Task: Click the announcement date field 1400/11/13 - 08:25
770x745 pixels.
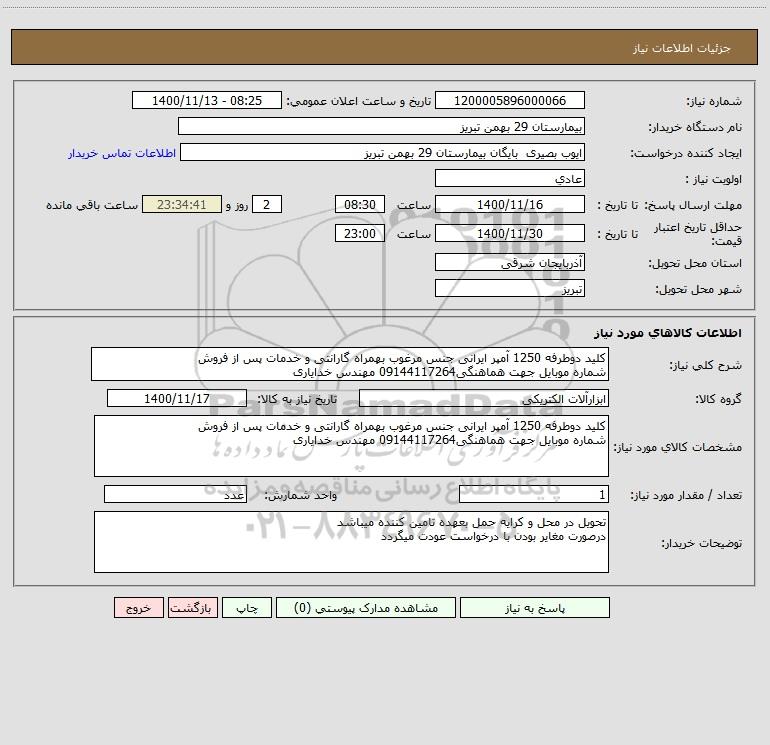Action: [x=207, y=100]
